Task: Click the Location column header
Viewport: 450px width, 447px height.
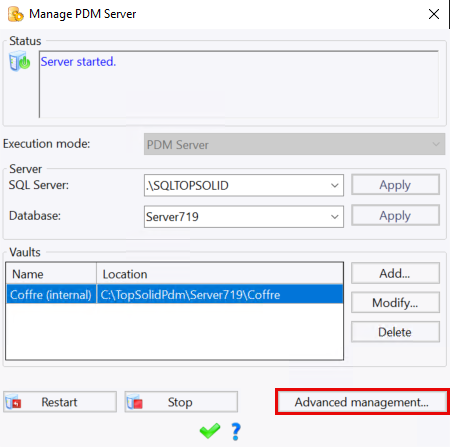Action: tap(220, 274)
